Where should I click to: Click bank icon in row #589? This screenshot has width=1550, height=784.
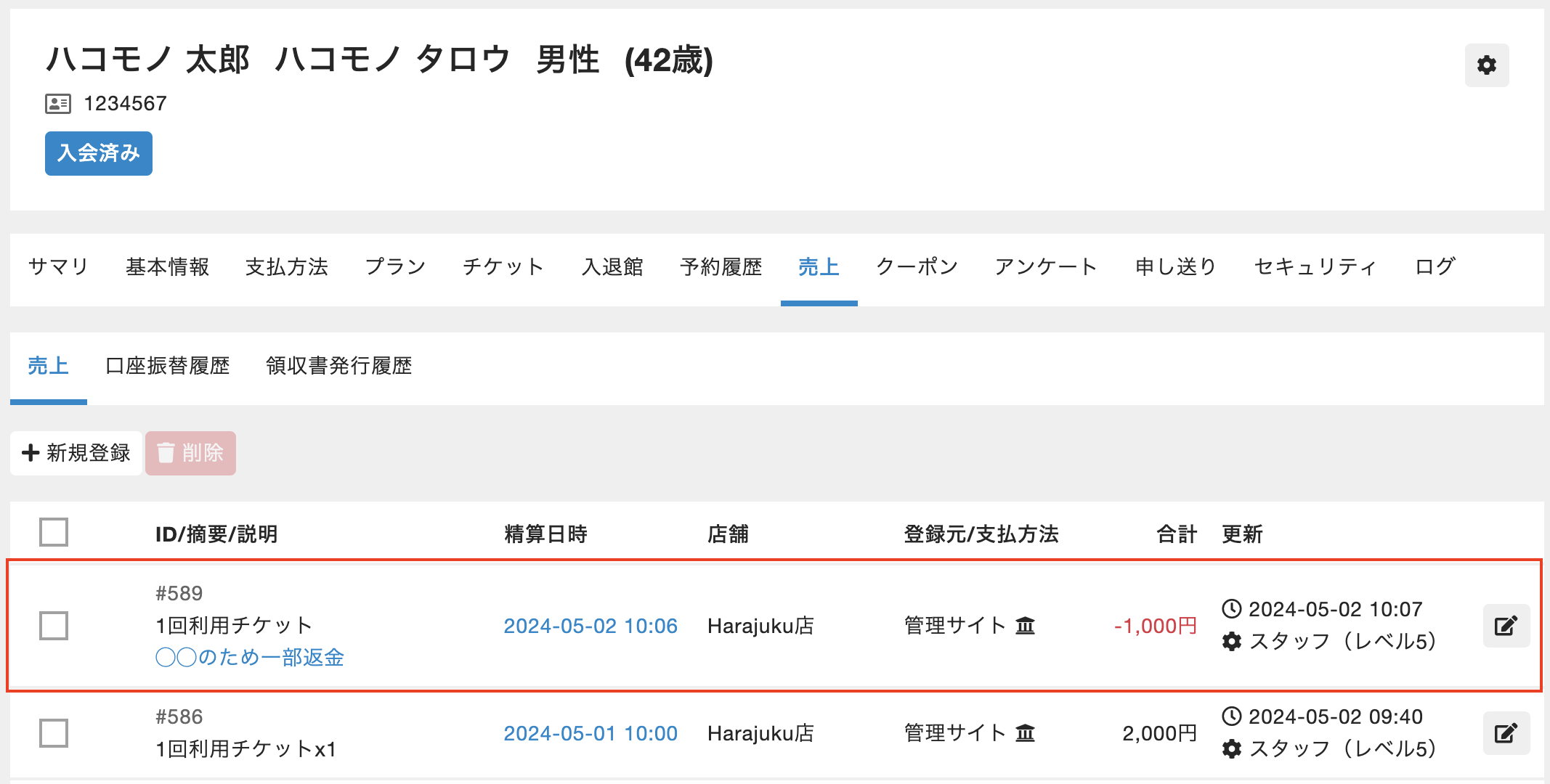tap(1025, 626)
